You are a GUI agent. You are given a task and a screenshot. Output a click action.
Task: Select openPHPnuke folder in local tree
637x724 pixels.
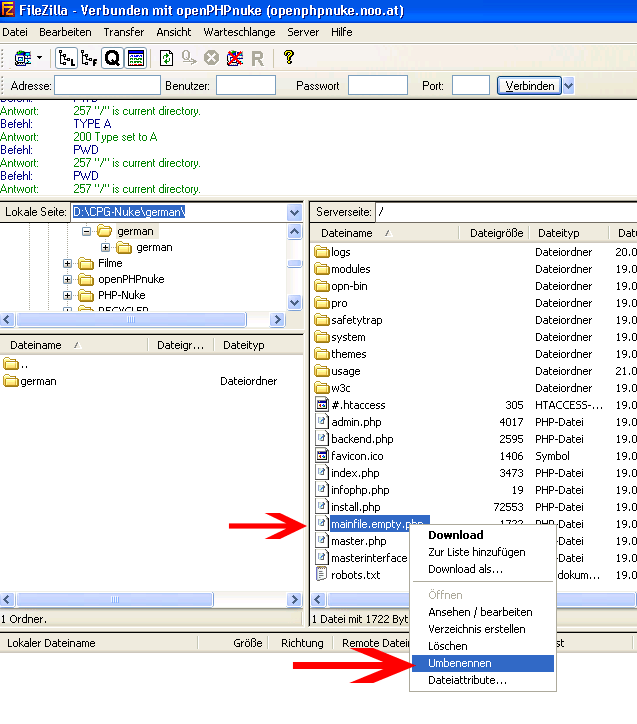131,279
